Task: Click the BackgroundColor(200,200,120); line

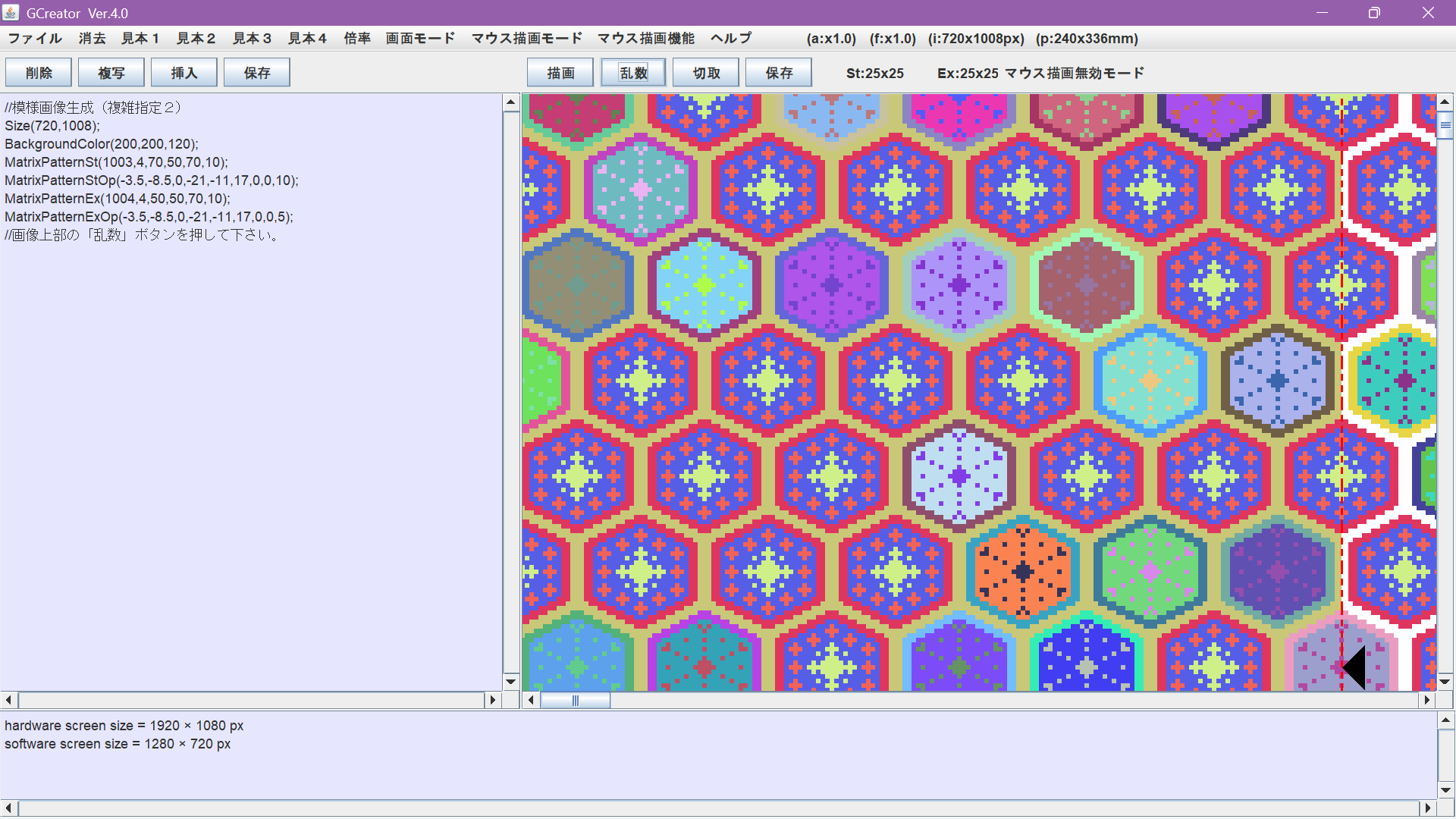Action: click(102, 144)
